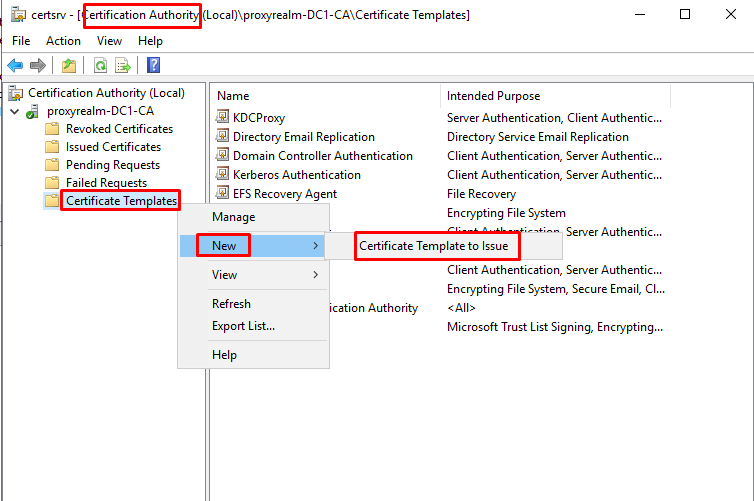Click the Domain Controller Authentication template icon
The image size is (754, 501).
(222, 154)
